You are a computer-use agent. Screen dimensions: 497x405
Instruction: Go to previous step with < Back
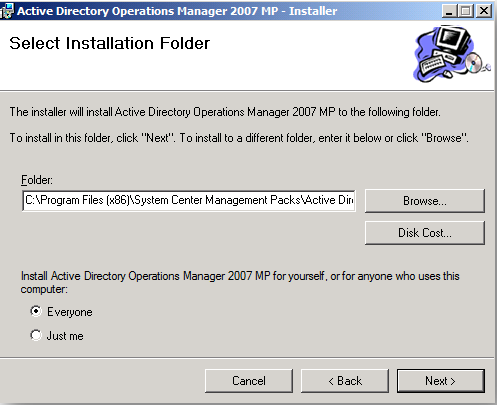[x=345, y=381]
